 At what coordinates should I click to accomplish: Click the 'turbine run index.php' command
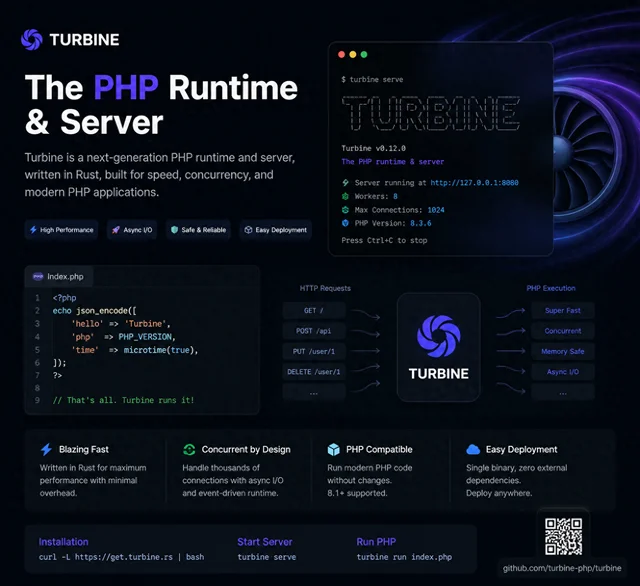tap(404, 557)
